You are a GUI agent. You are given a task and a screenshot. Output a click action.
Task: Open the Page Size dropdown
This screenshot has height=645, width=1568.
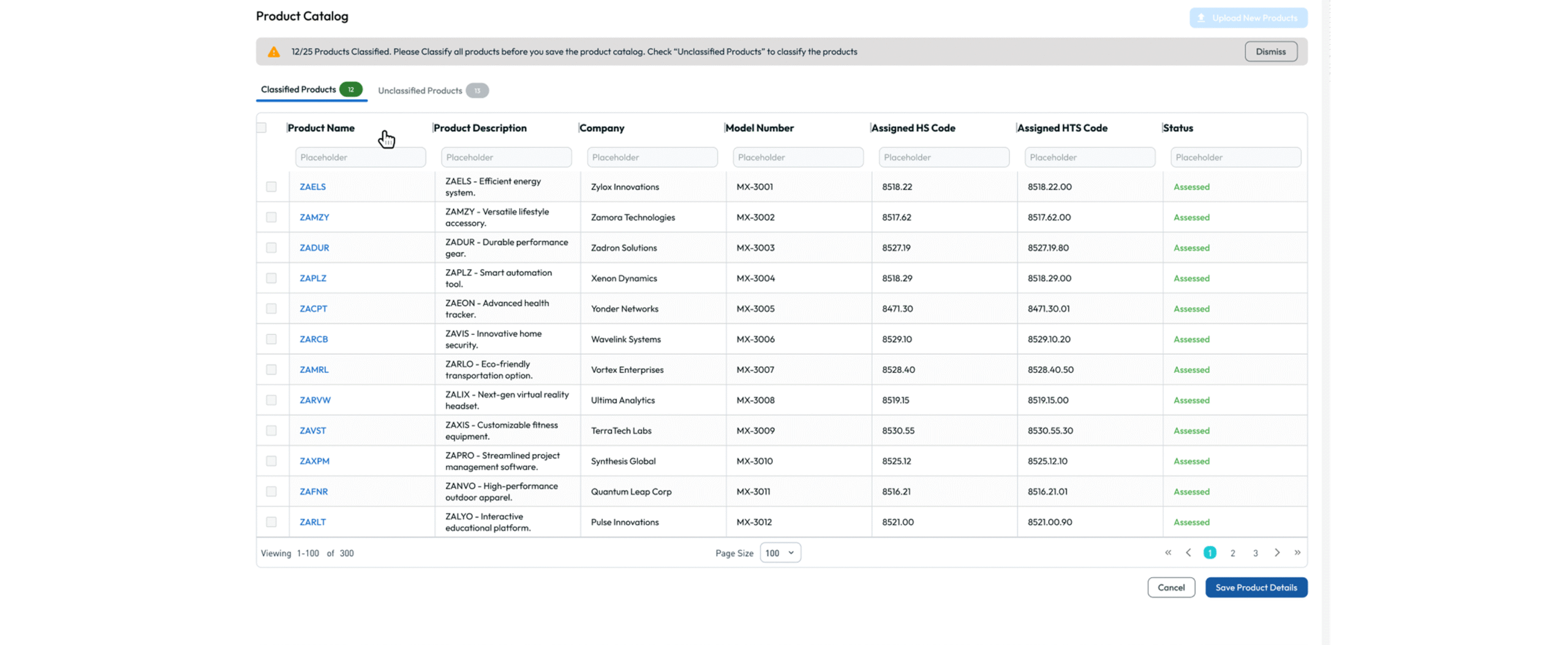tap(780, 553)
